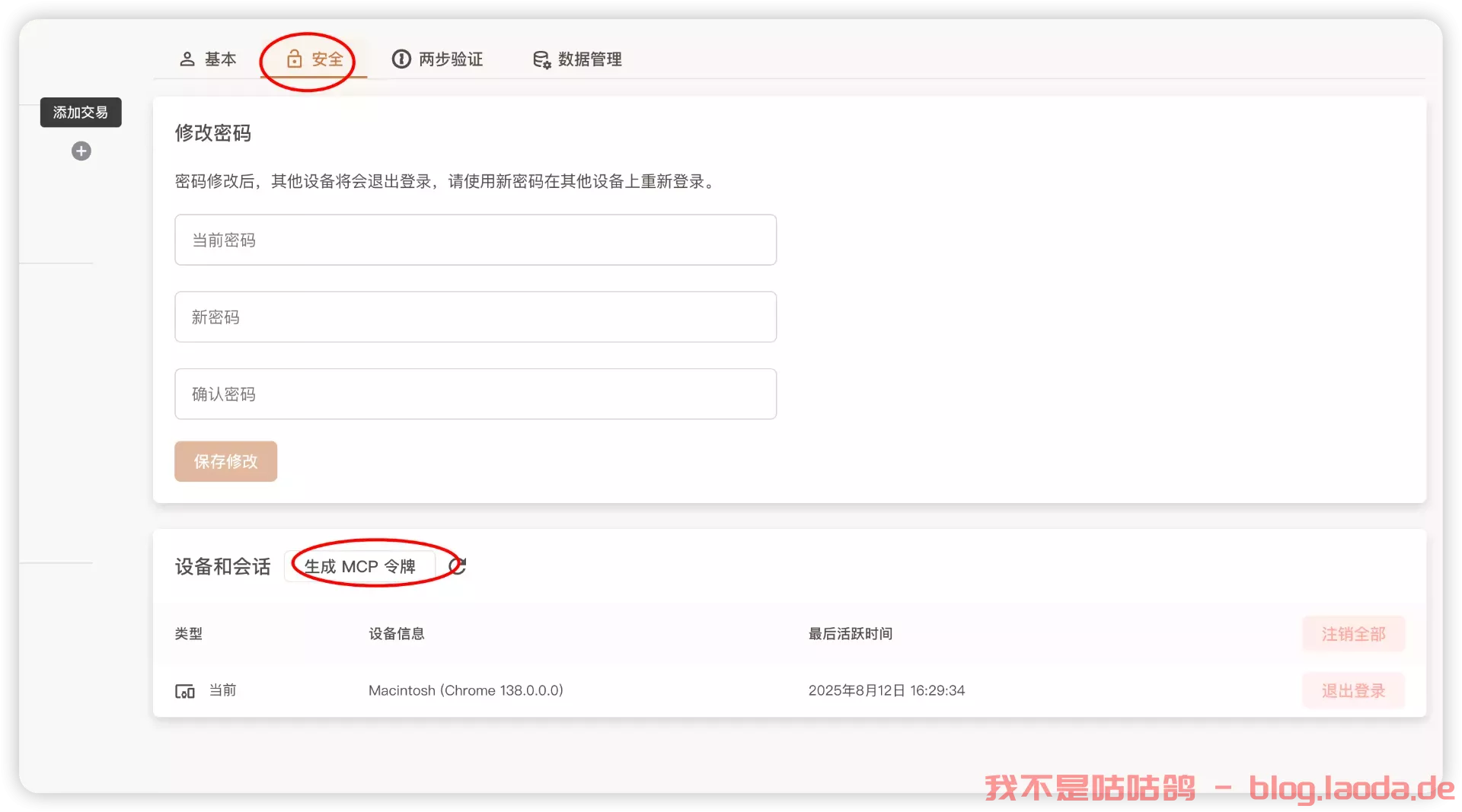Click the 设备信息 column header
Screen dimensions: 1462x812
click(x=397, y=633)
